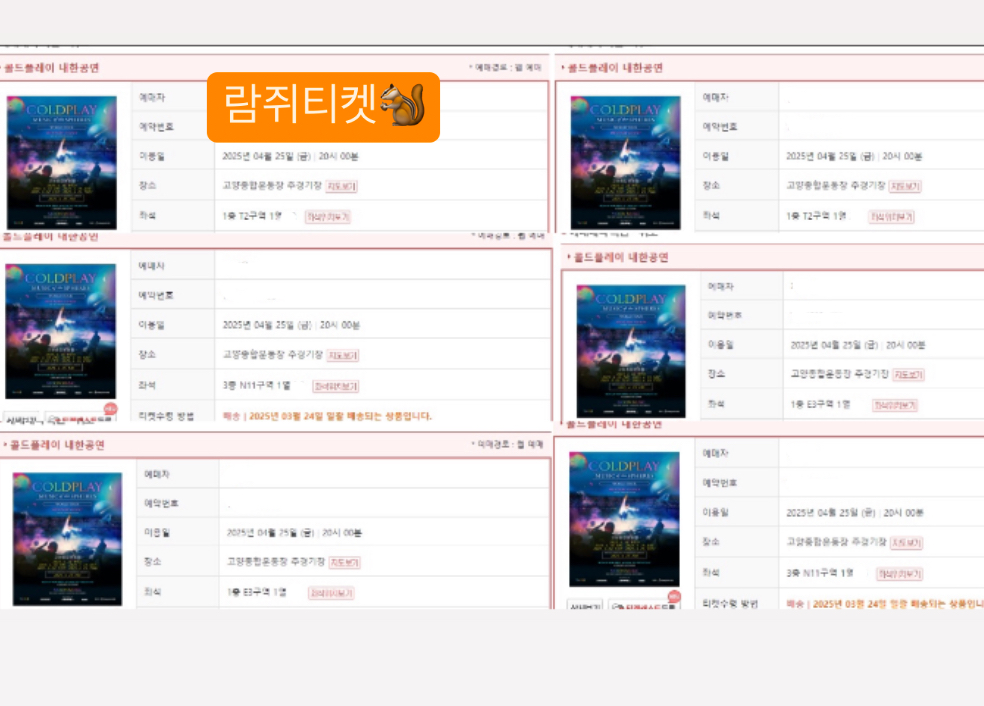This screenshot has width=984, height=706.
Task: Open 좌석위치보기 next to right-column 3층 N11구역 1열
Action: coord(900,574)
